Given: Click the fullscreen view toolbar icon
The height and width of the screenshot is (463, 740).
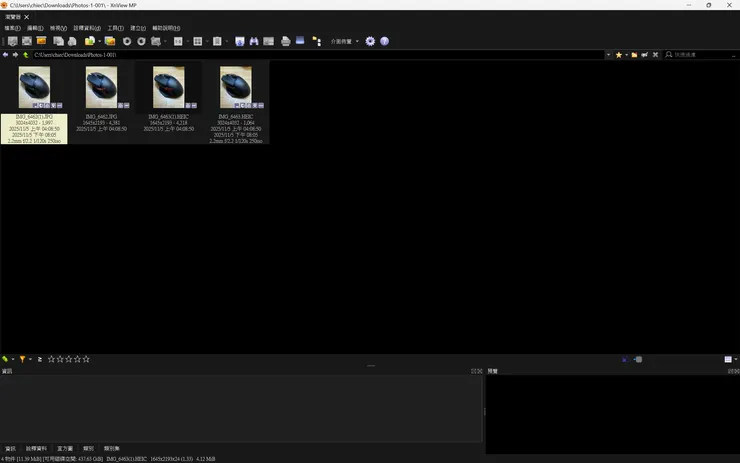Looking at the screenshot, I should [x=27, y=42].
